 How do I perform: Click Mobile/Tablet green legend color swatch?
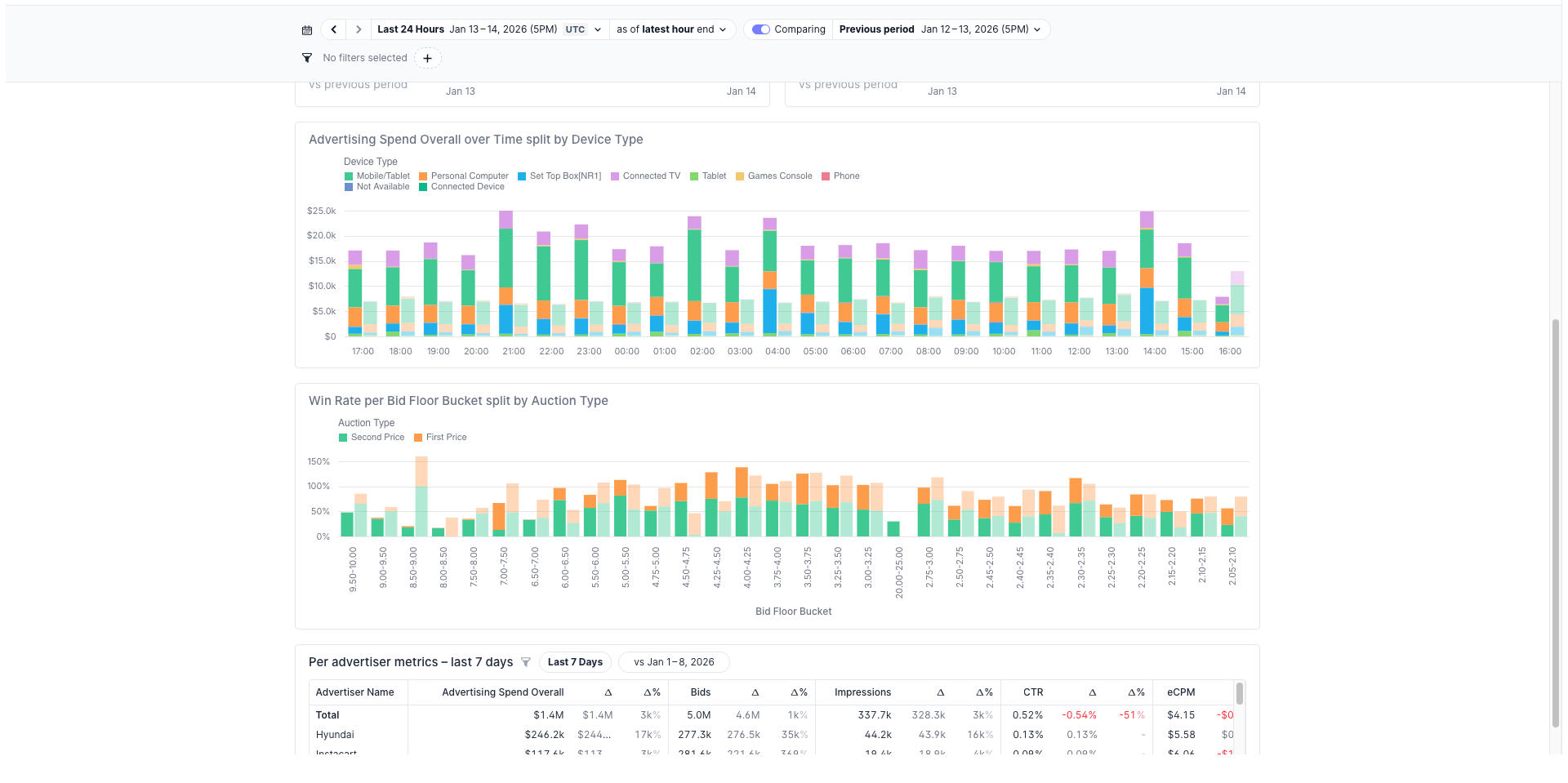[x=349, y=176]
